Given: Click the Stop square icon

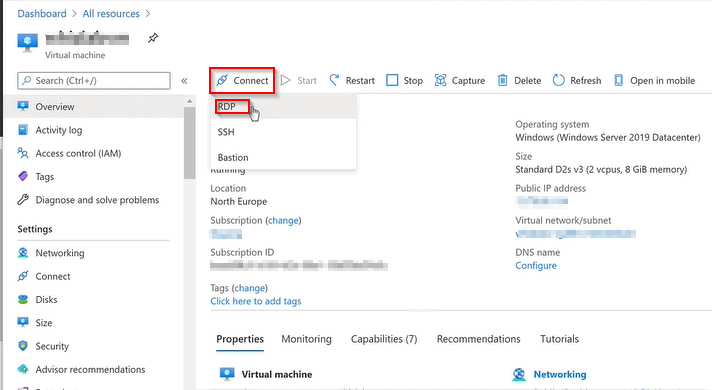Looking at the screenshot, I should coord(392,80).
